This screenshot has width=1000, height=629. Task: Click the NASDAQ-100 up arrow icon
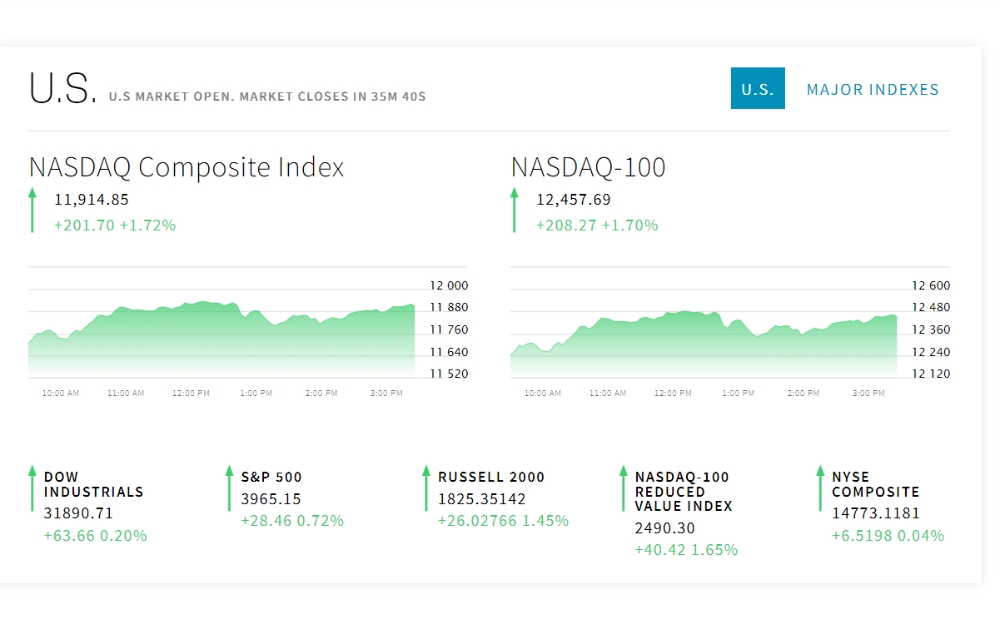point(515,211)
